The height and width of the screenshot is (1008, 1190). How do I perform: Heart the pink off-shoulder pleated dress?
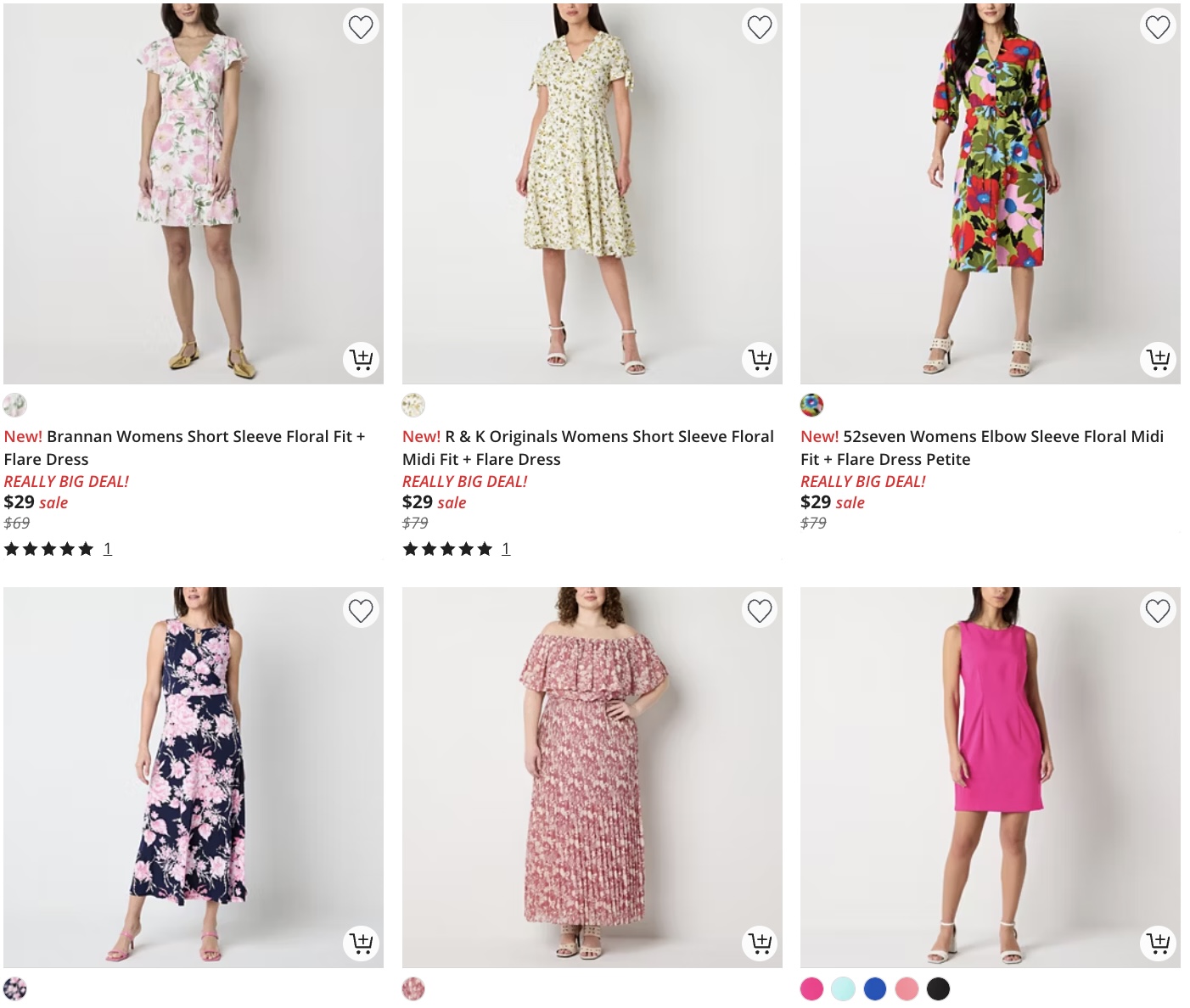(760, 609)
